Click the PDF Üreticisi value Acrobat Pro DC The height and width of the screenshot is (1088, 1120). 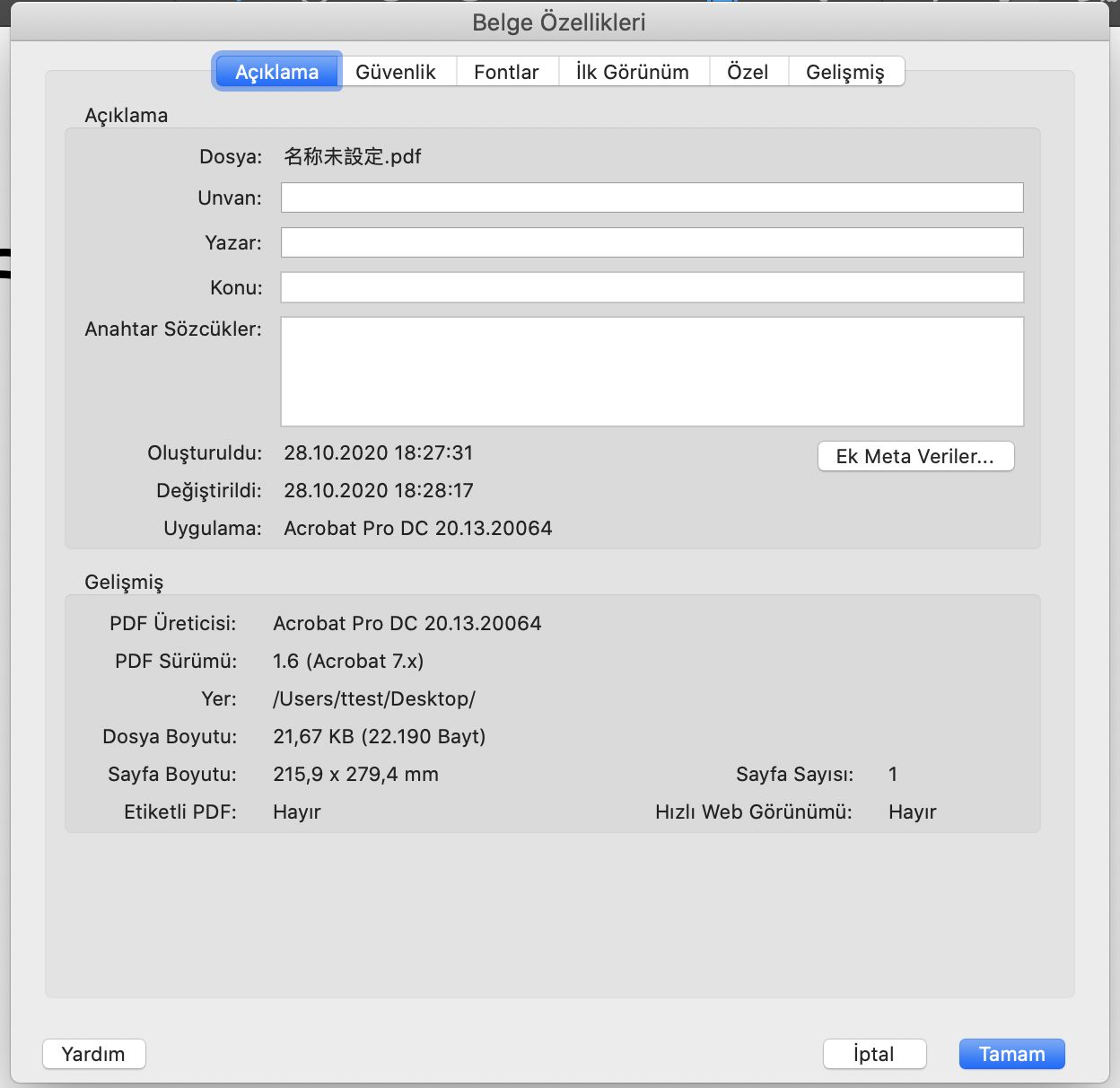coord(407,623)
